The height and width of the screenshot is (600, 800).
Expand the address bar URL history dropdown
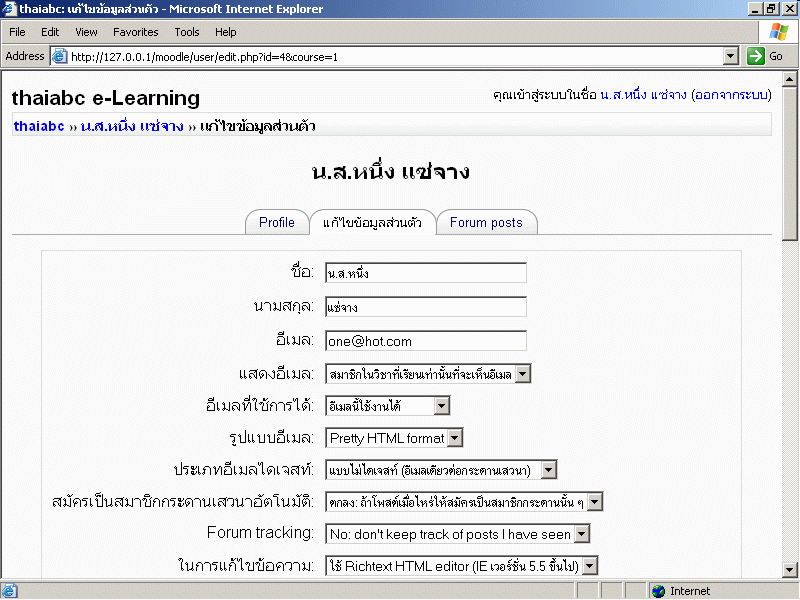pyautogui.click(x=730, y=57)
